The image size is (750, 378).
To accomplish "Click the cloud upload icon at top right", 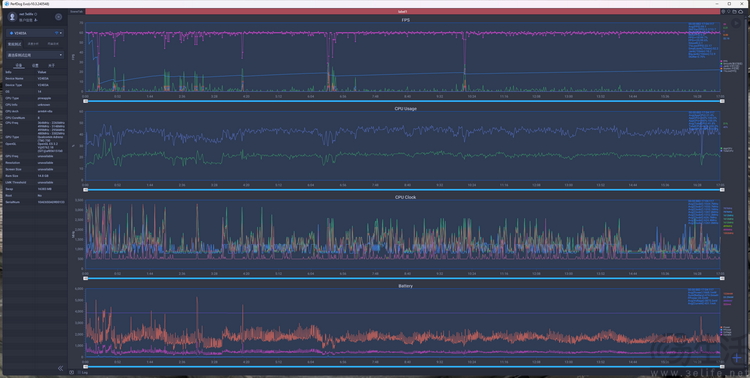I will tap(741, 11).
